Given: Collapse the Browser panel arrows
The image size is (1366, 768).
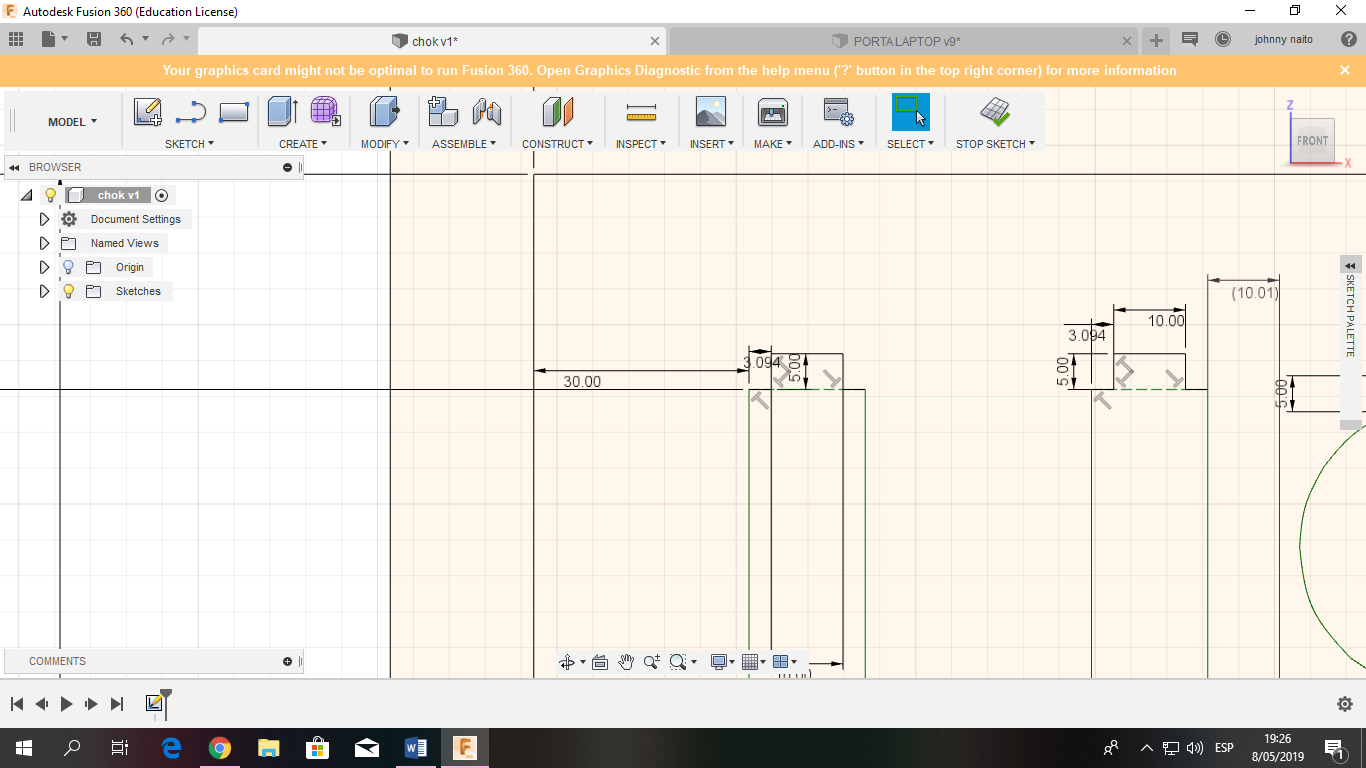Looking at the screenshot, I should click(14, 167).
